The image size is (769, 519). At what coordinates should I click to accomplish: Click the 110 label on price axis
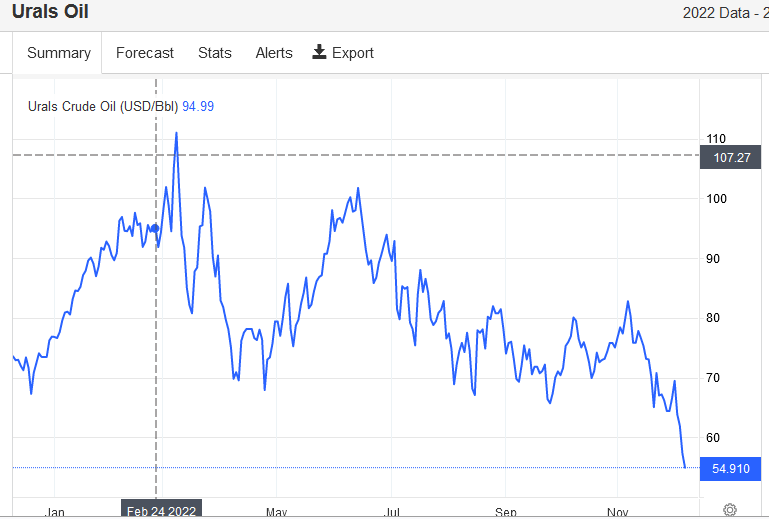coord(716,139)
